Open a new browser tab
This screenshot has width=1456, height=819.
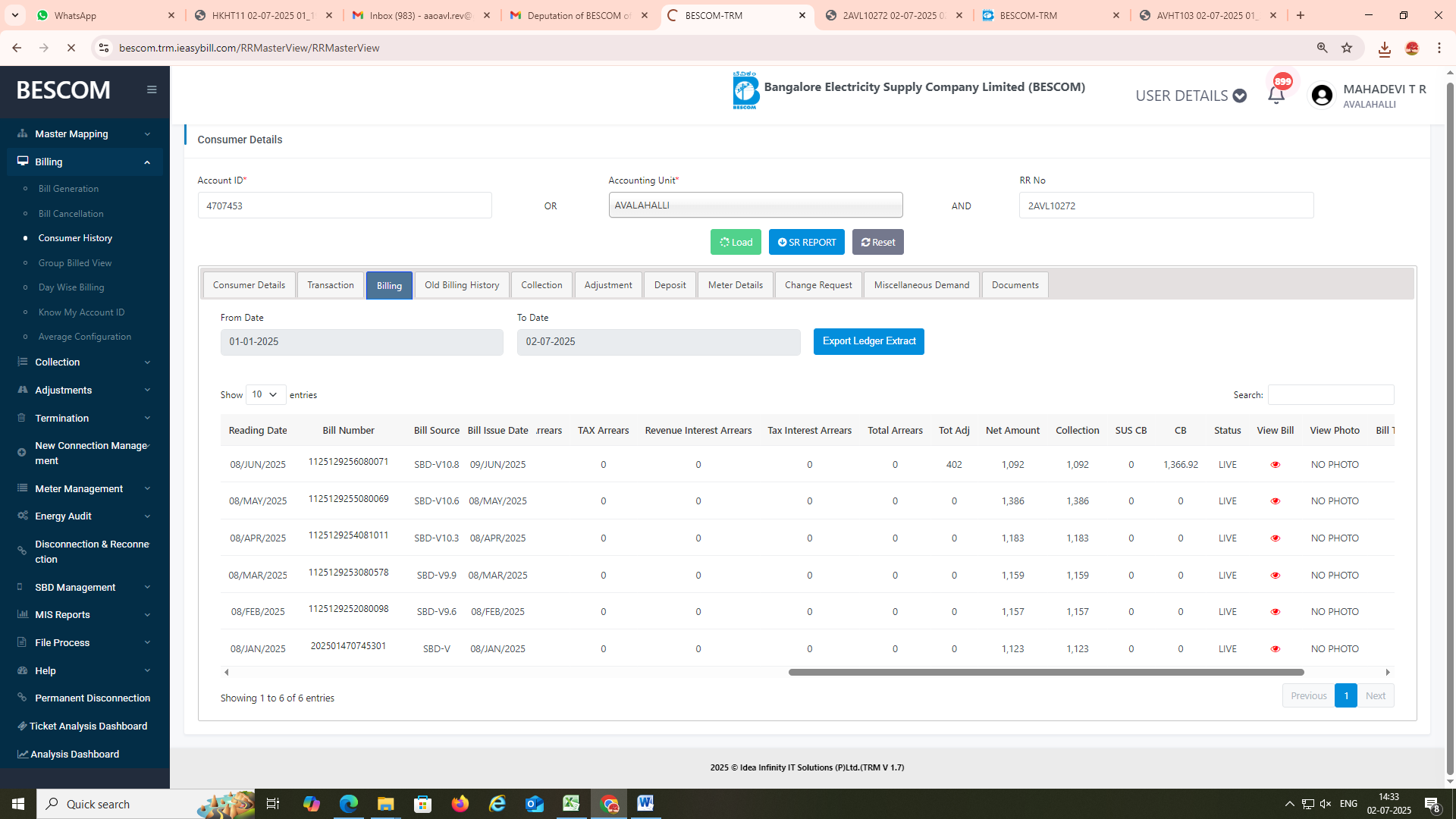point(1301,15)
